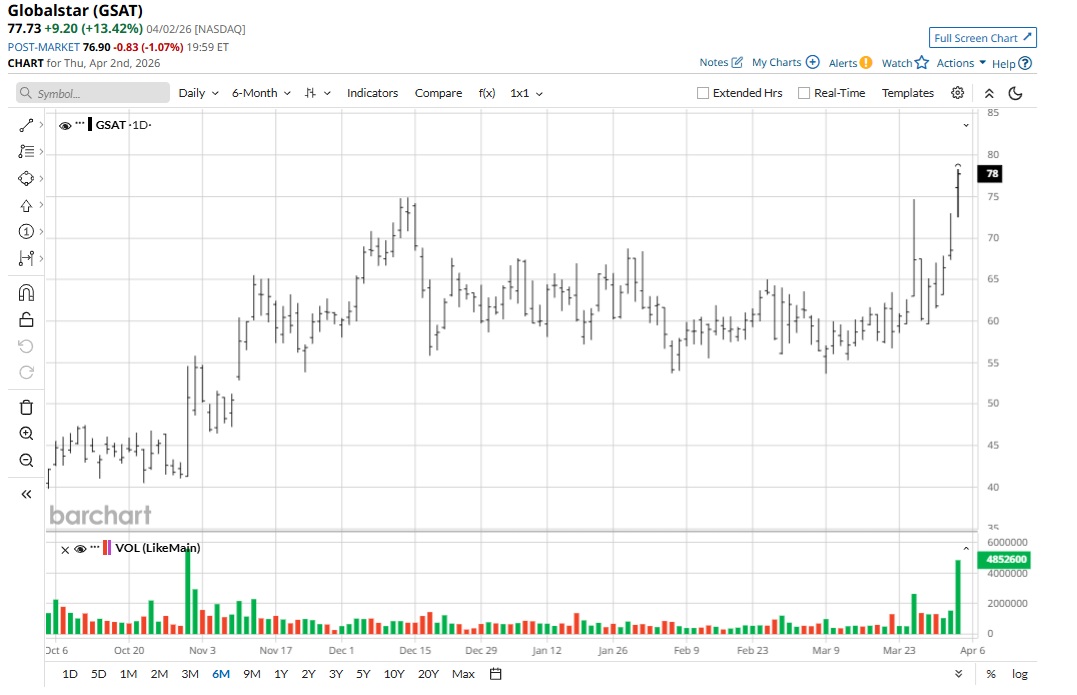
Task: Open the Indicators menu
Action: 372,93
